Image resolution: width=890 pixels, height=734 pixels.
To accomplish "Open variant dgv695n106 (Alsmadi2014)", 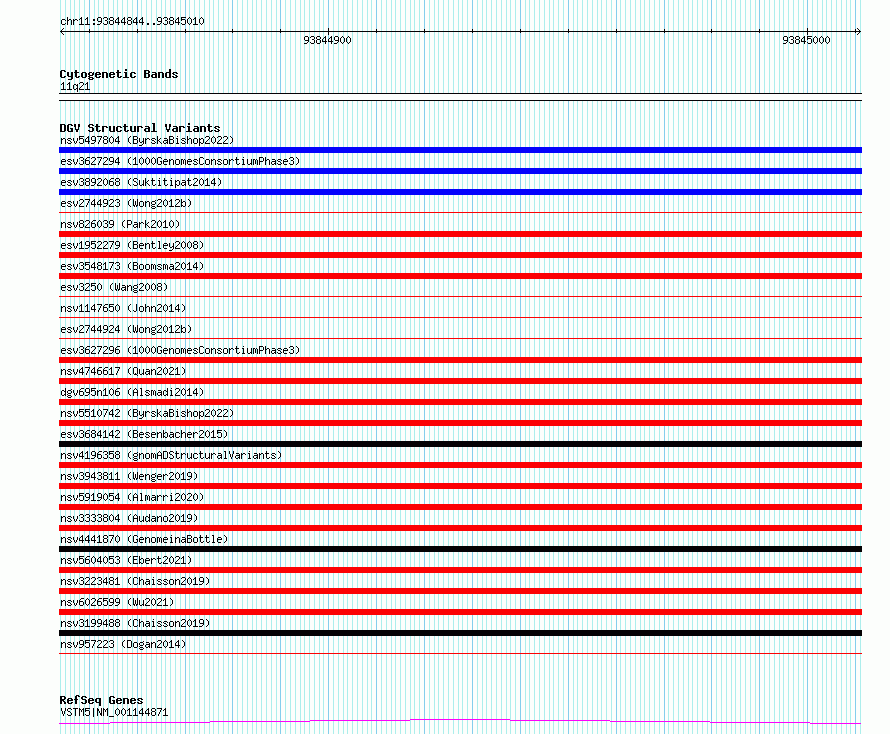I will coord(132,392).
